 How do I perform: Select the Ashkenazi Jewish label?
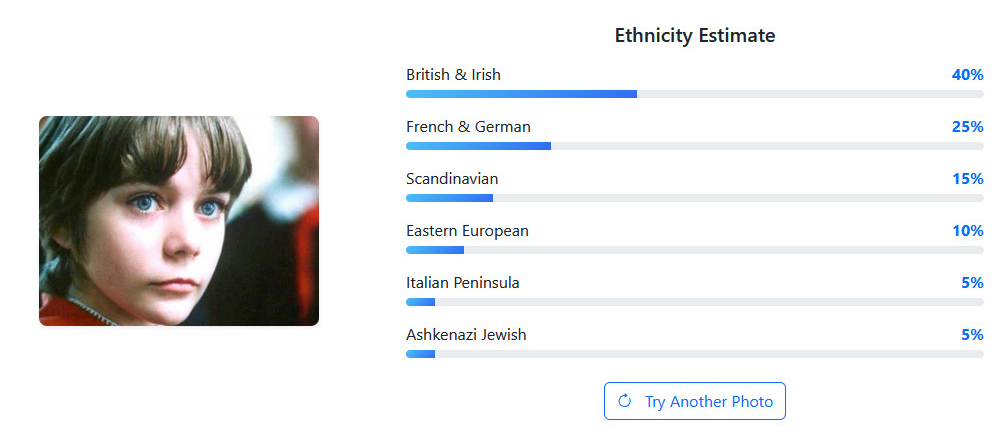coord(466,335)
